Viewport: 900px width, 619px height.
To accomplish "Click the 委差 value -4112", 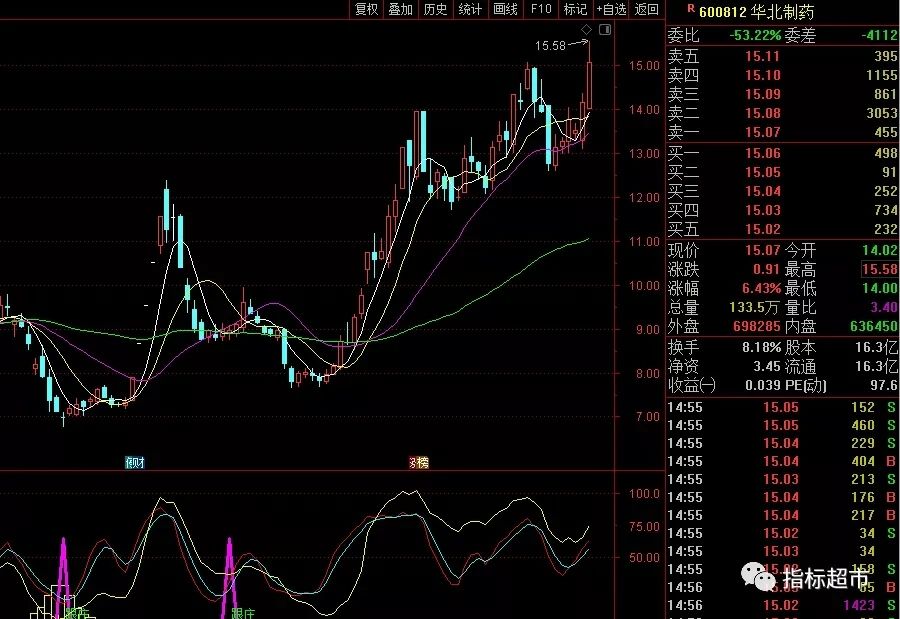I will pos(879,36).
